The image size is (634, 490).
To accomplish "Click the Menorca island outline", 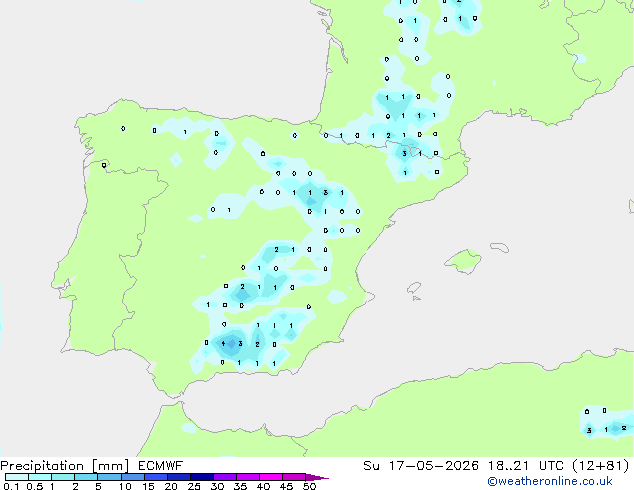I will tap(499, 247).
